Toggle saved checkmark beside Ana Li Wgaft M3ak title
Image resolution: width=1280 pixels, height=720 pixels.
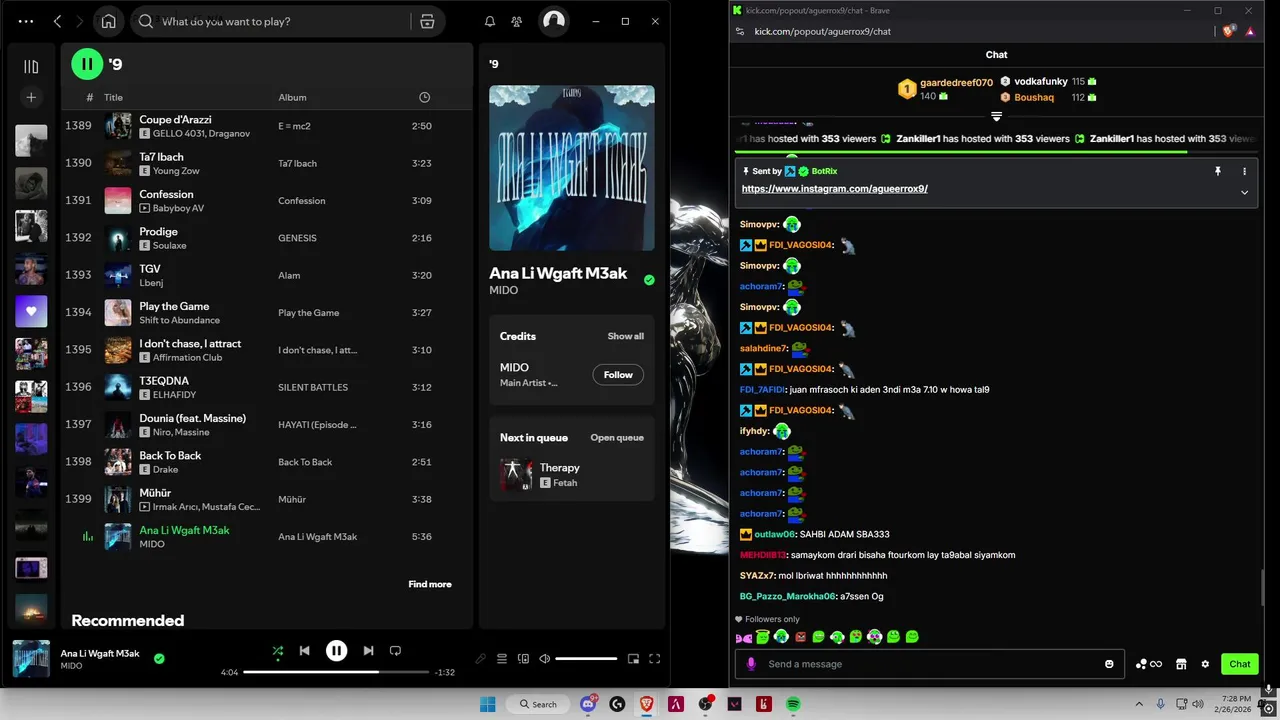(x=649, y=280)
